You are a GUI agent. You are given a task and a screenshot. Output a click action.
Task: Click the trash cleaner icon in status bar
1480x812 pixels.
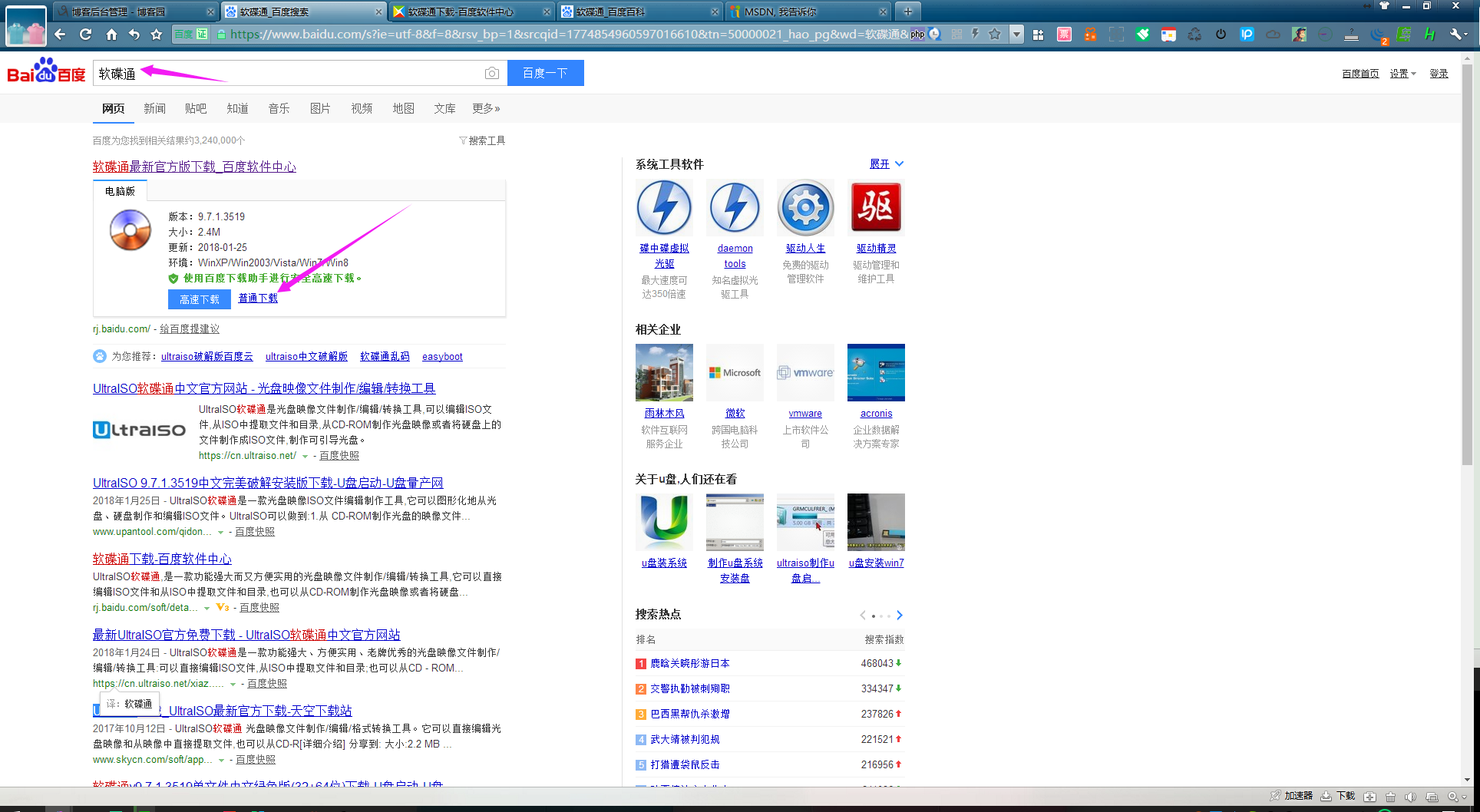point(1390,797)
